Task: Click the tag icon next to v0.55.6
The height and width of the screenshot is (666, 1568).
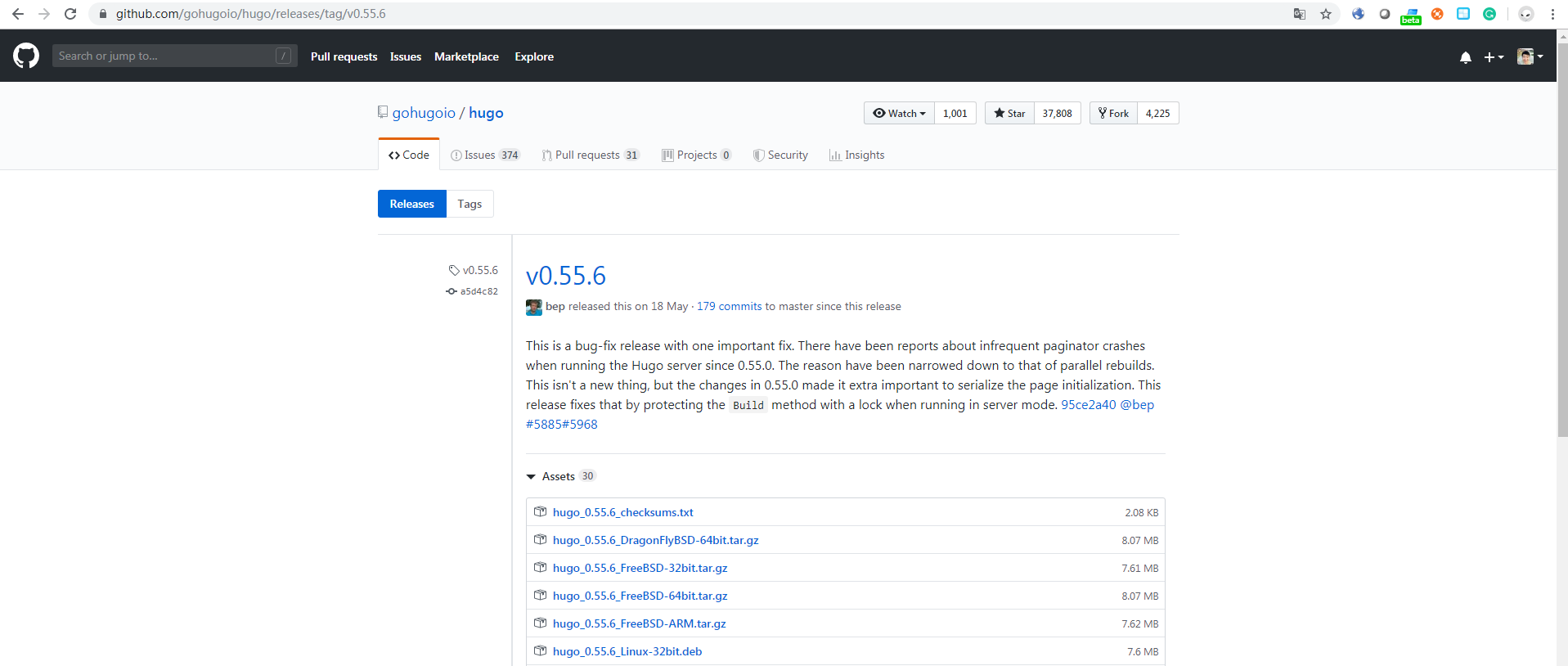Action: pyautogui.click(x=454, y=270)
